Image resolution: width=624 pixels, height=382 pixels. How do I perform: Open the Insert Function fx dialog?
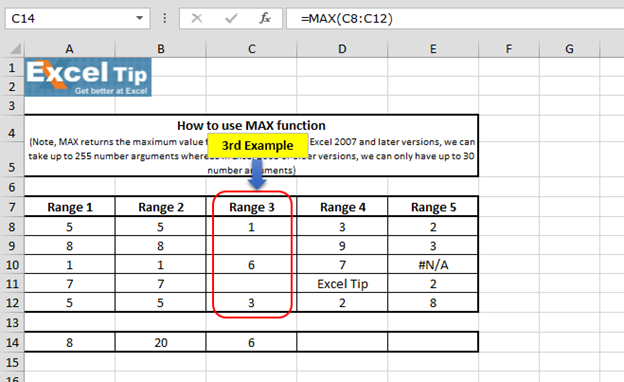click(x=265, y=18)
